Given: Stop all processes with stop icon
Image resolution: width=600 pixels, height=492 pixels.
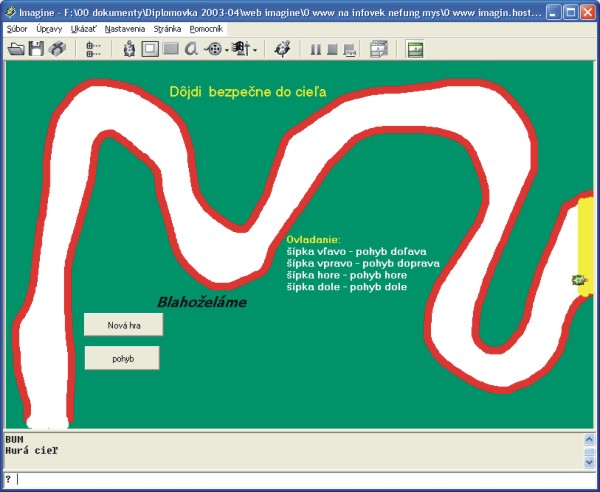Looking at the screenshot, I should point(333,49).
